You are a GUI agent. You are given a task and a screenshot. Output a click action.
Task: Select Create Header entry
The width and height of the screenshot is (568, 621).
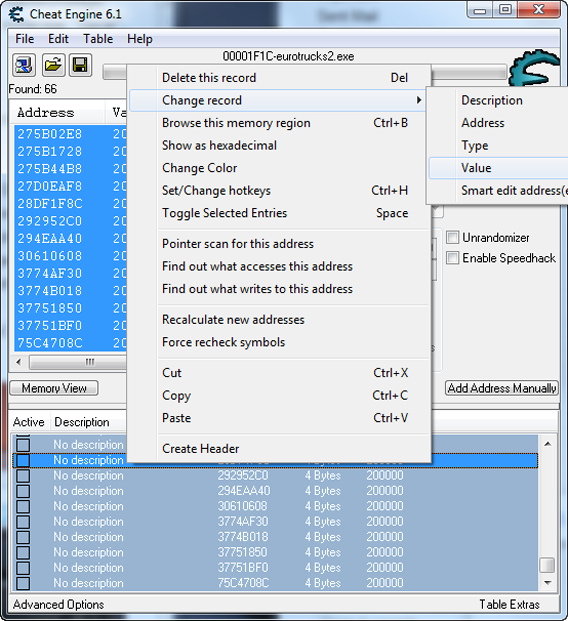pos(279,449)
